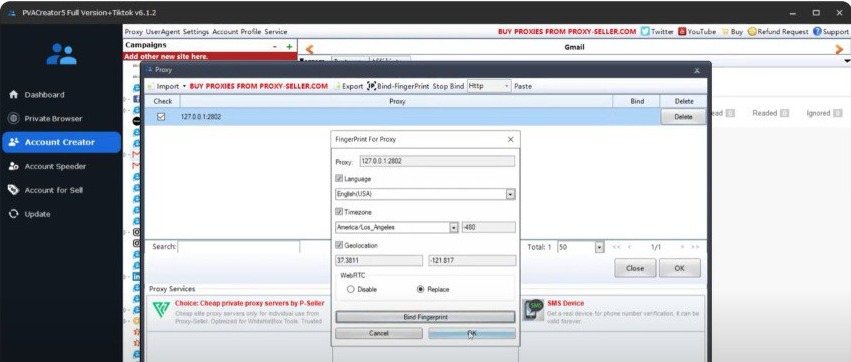851x362 pixels.
Task: Click the Cheap private proxy servers by P-Seller link
Action: 249,303
